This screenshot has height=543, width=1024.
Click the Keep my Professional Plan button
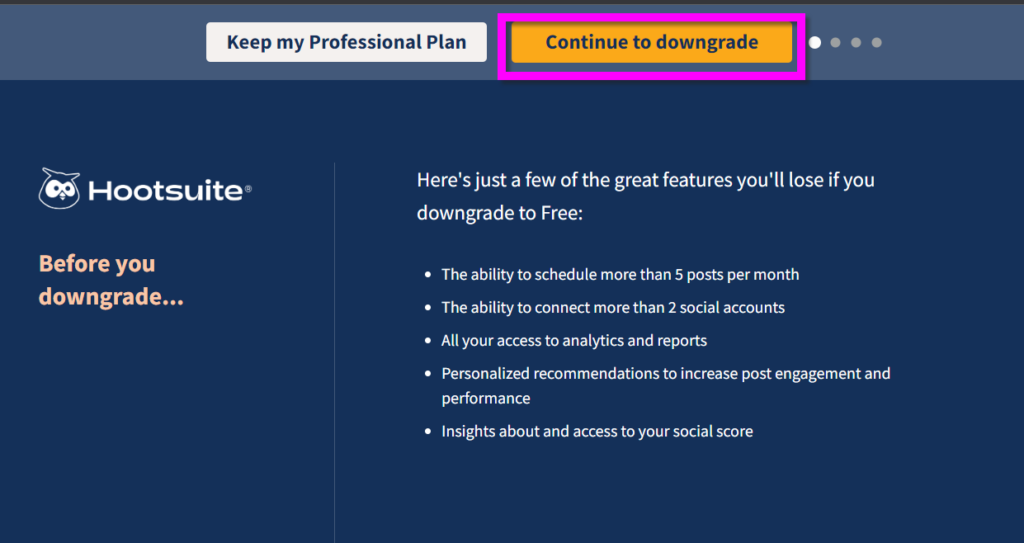[346, 42]
